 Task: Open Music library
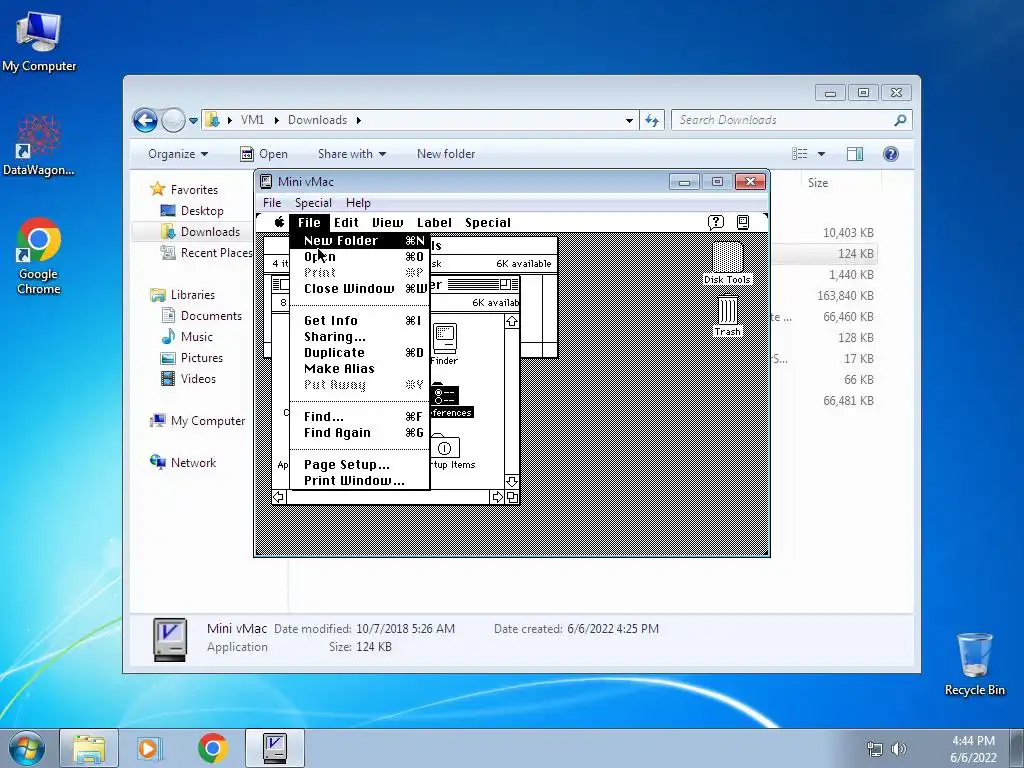coord(187,337)
